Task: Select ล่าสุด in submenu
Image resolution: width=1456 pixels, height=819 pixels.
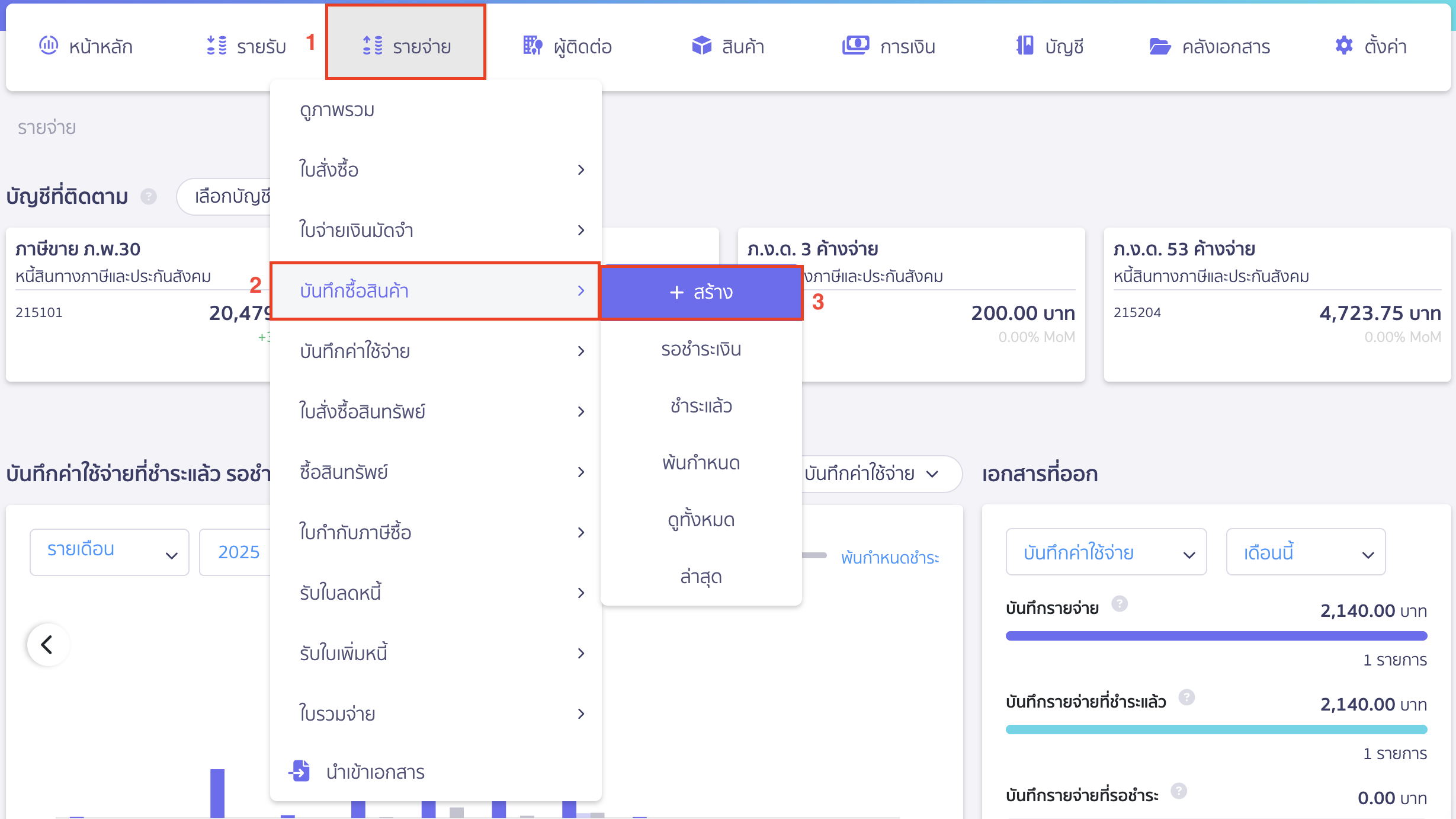Action: [x=701, y=577]
